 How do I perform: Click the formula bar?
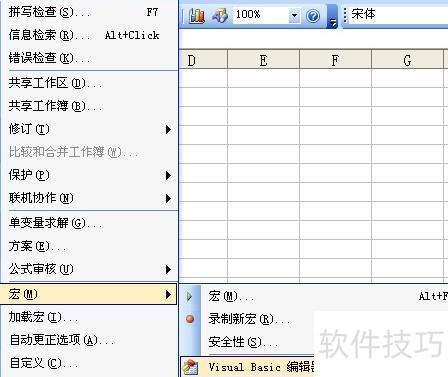point(313,39)
